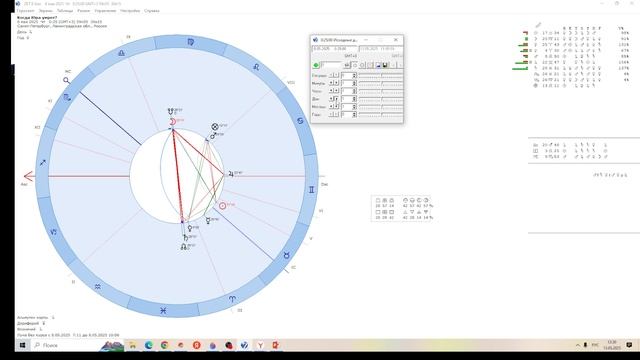Select the Saturn glyph in the chart
Image resolution: width=640 pixels, height=360 pixels.
click(186, 237)
